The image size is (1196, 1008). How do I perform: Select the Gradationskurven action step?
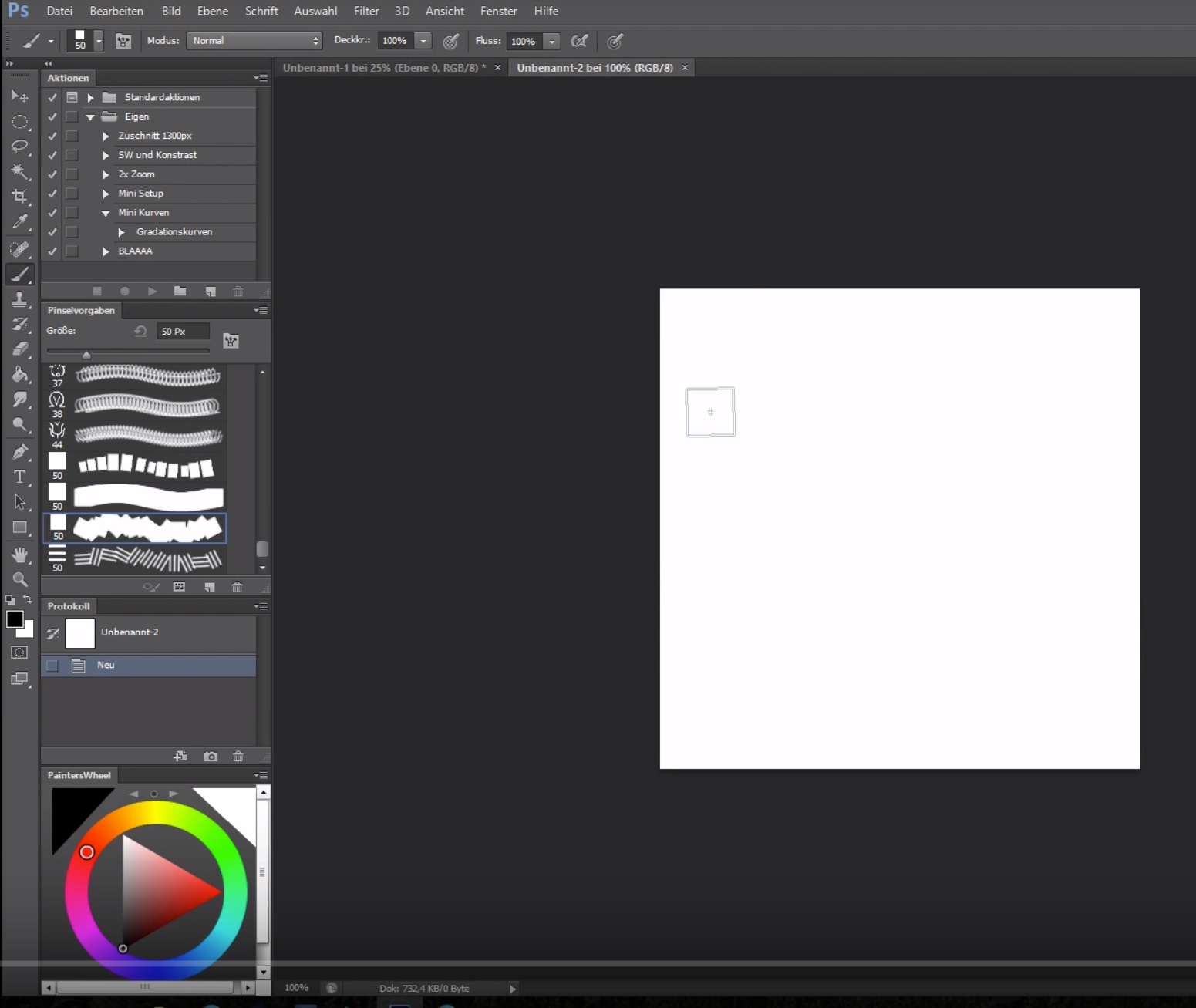click(x=174, y=232)
